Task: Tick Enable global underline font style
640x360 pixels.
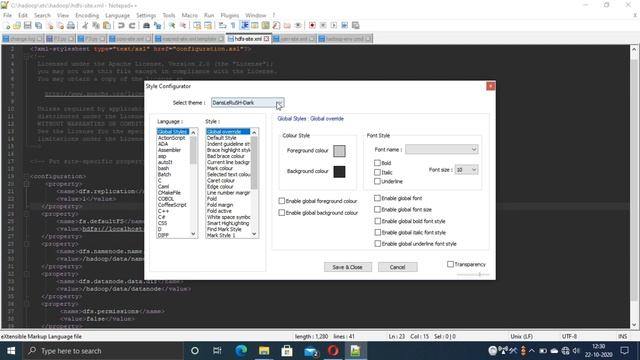Action: point(378,244)
